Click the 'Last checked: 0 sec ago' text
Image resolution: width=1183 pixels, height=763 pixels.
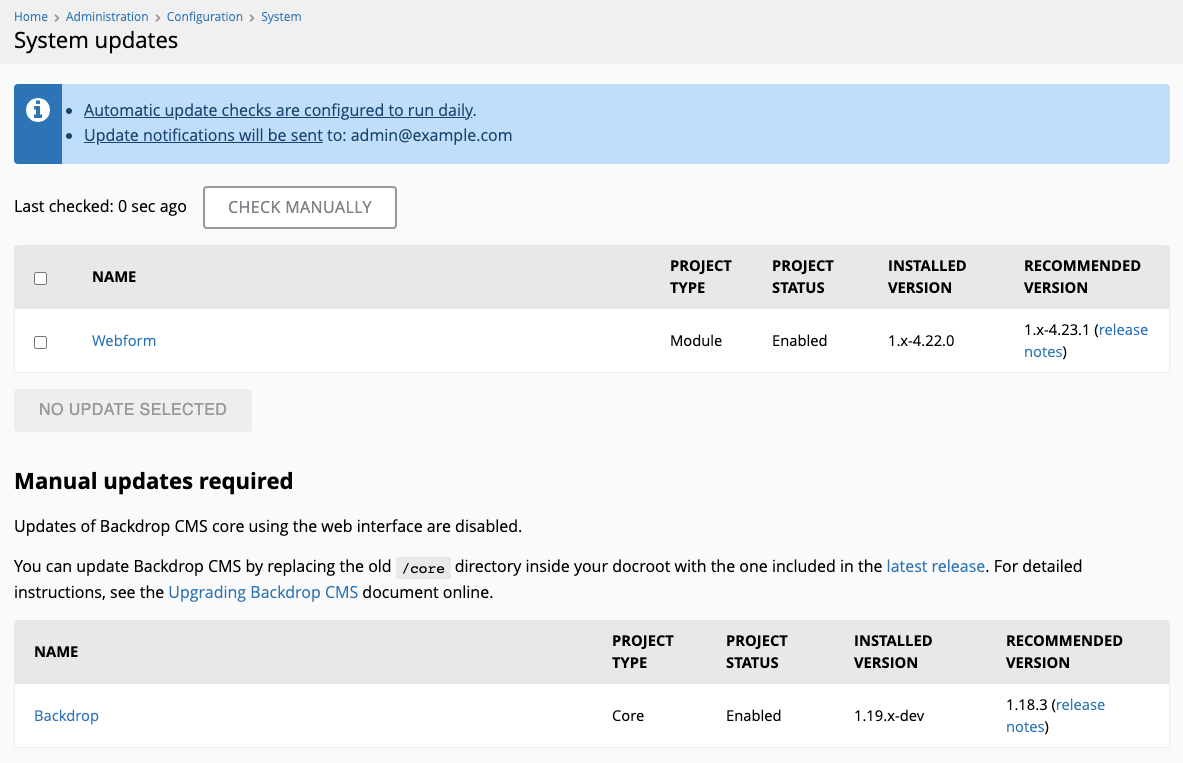[x=100, y=207]
